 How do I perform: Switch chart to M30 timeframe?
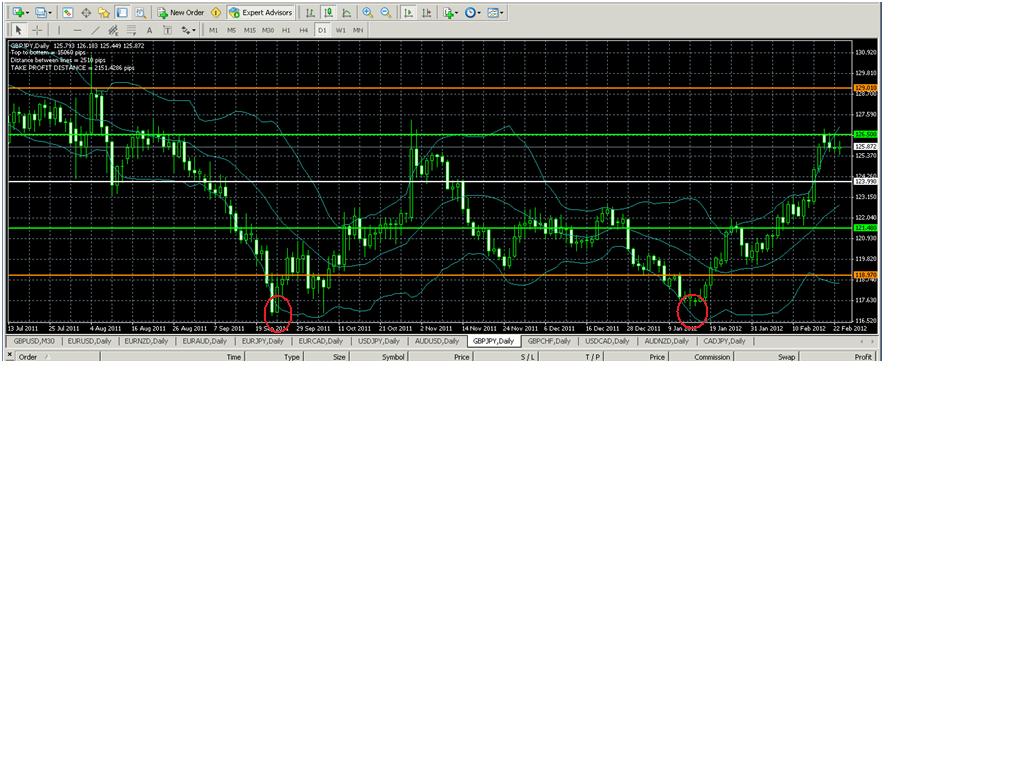click(x=268, y=30)
